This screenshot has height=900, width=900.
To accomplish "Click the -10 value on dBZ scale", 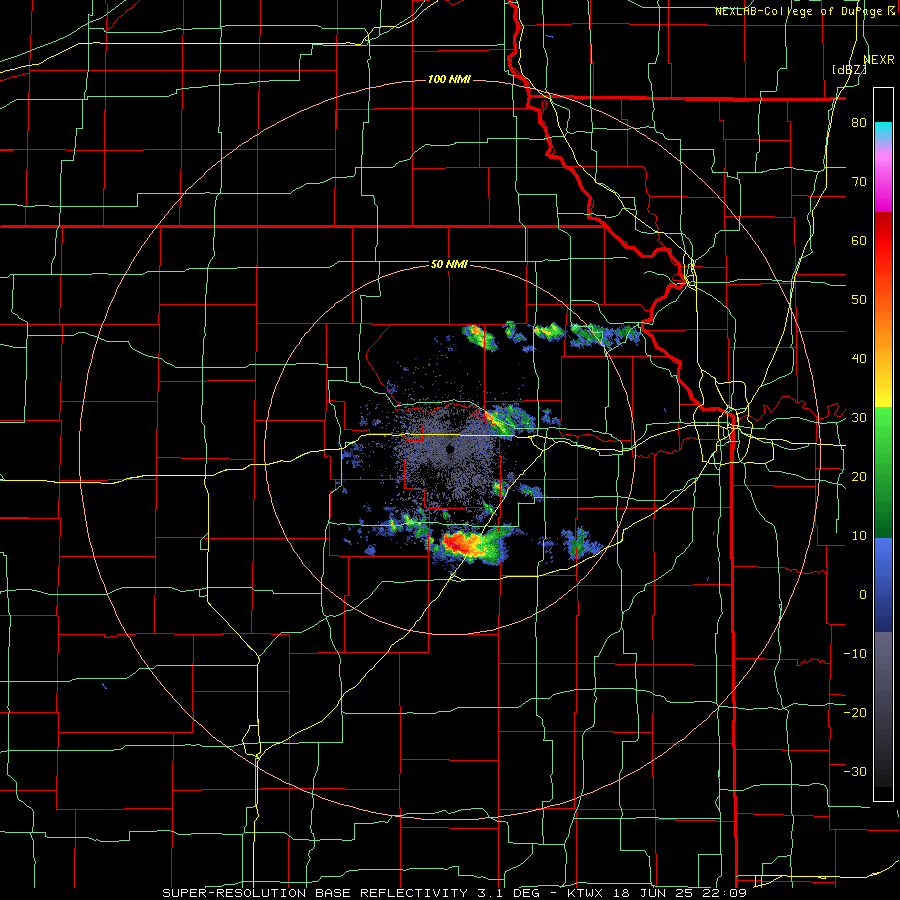I will pos(855,654).
